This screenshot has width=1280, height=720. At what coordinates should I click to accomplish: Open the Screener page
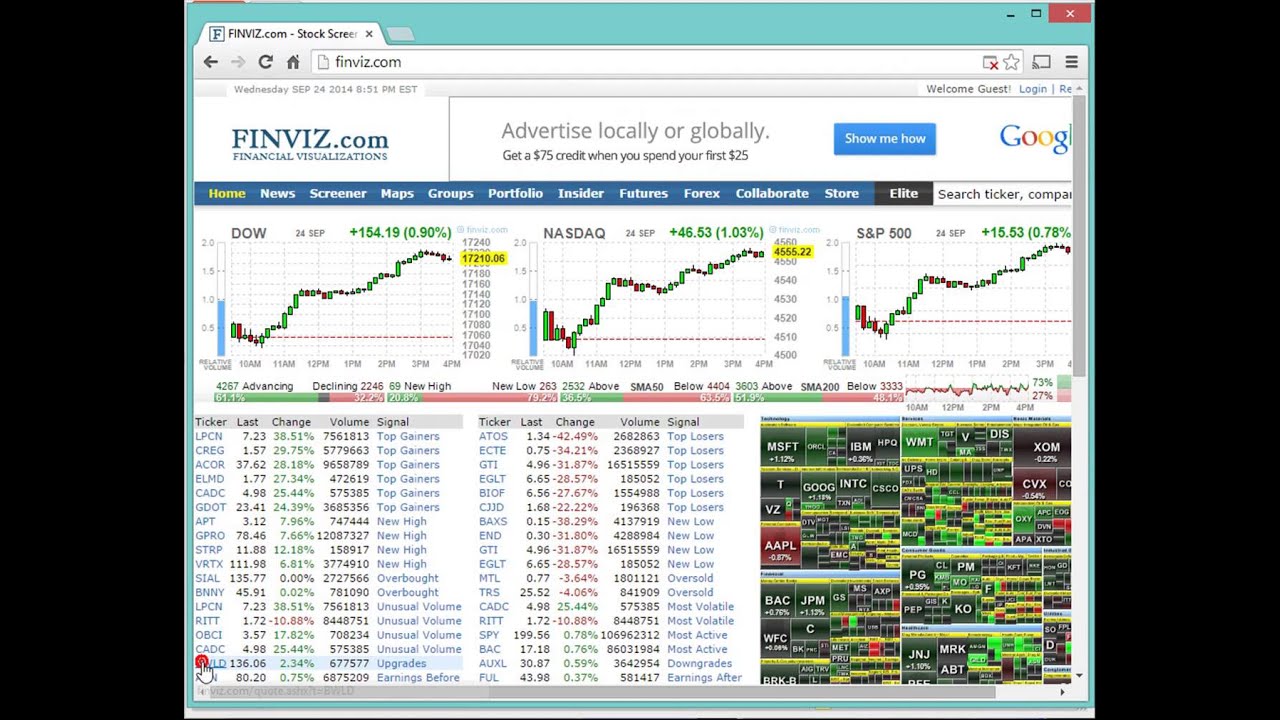coord(338,193)
